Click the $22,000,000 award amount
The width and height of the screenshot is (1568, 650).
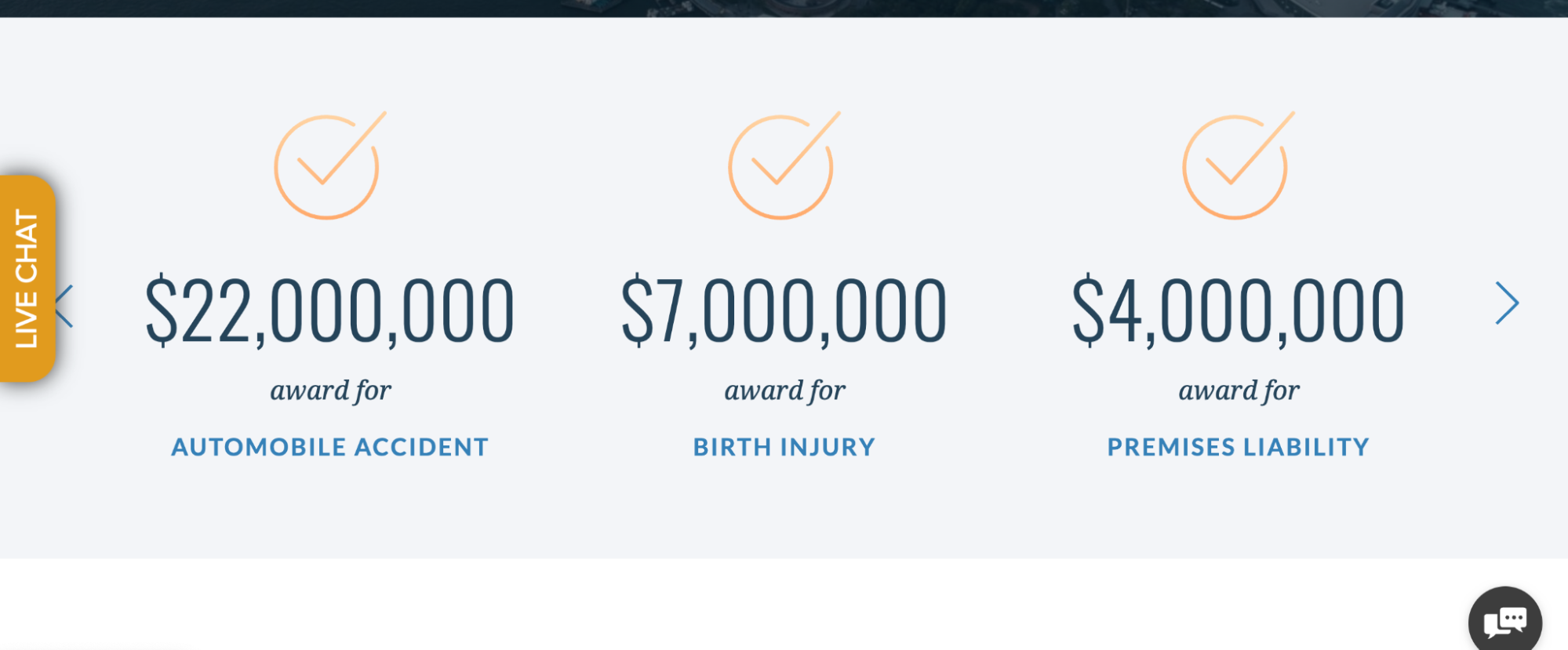point(330,311)
